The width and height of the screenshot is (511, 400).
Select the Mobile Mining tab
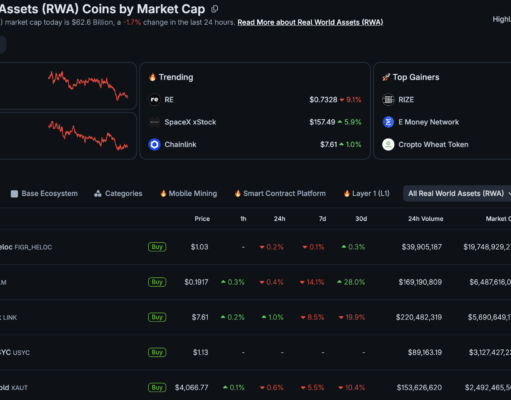tap(189, 193)
